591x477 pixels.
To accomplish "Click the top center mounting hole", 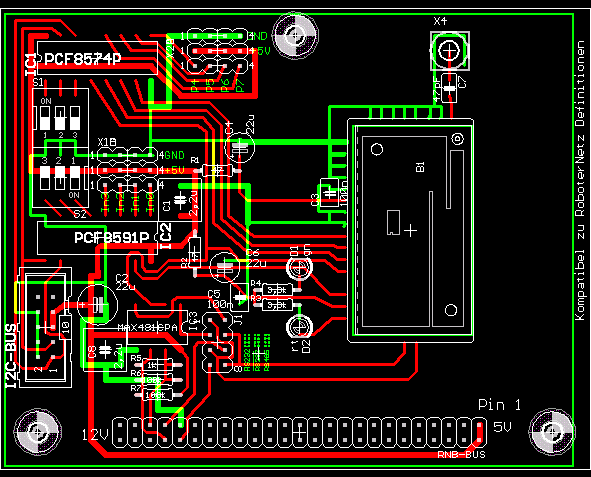I will pos(296,36).
